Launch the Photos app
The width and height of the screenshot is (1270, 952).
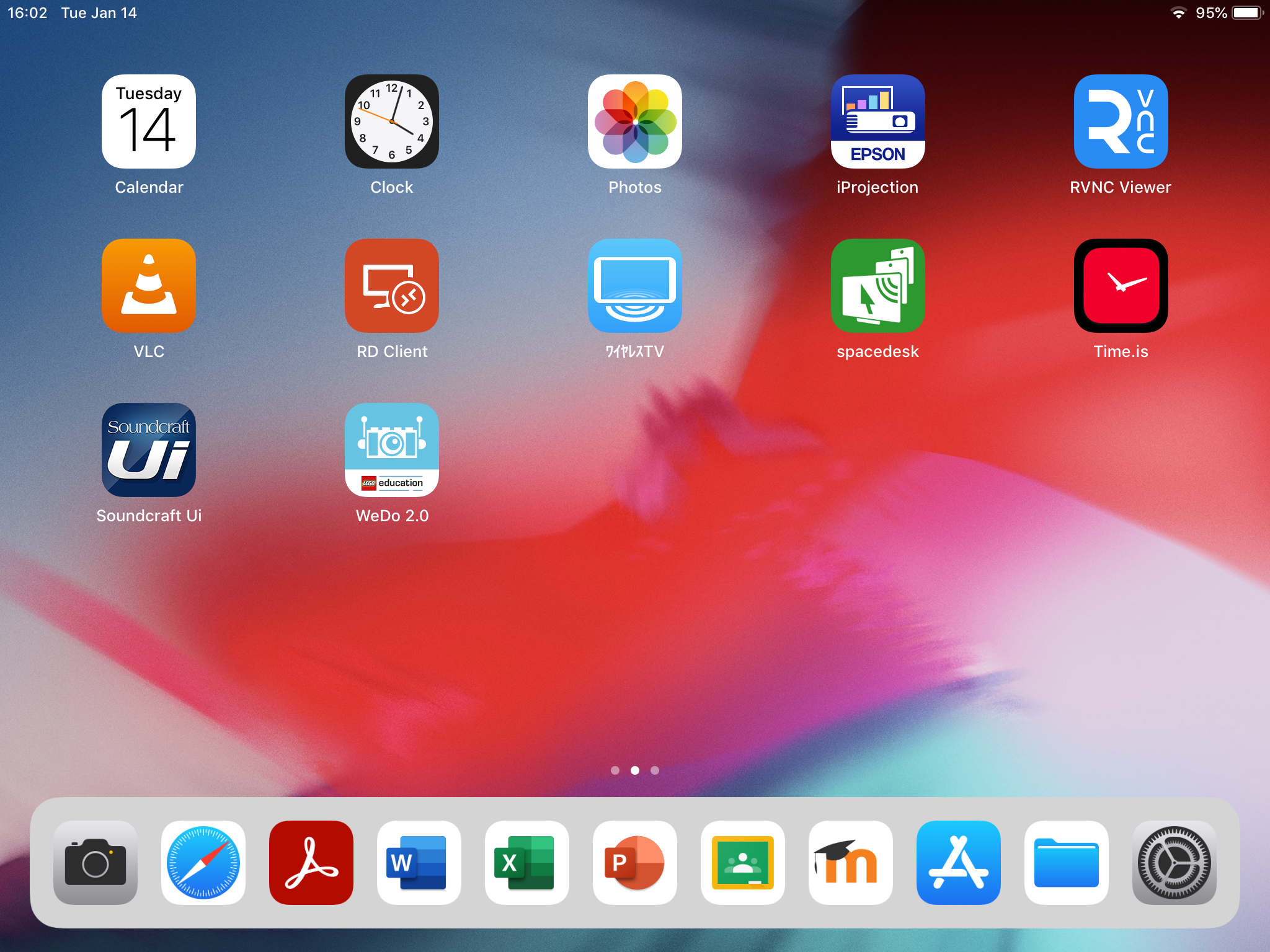(635, 121)
